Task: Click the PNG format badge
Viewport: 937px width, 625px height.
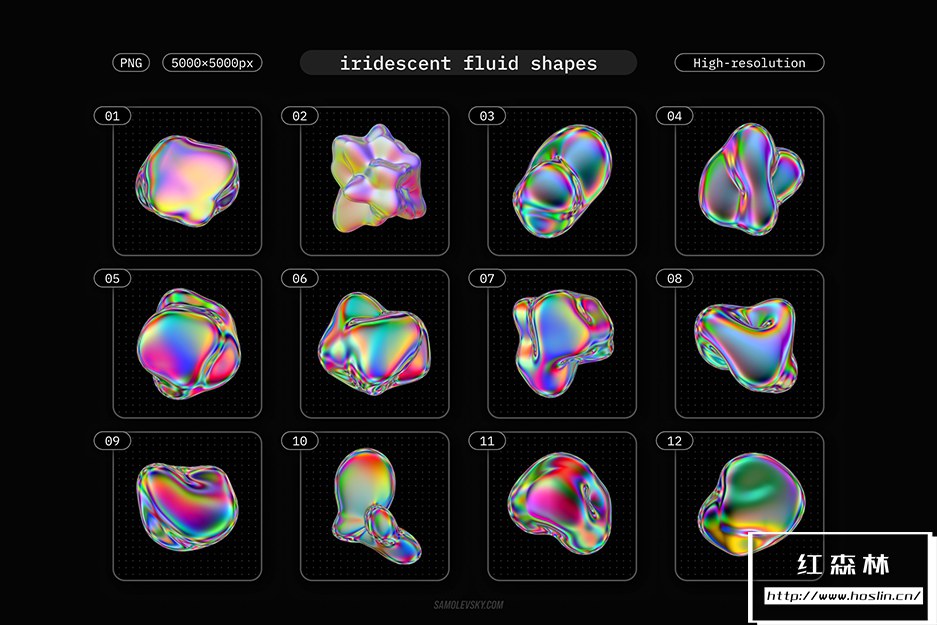Action: coord(131,63)
